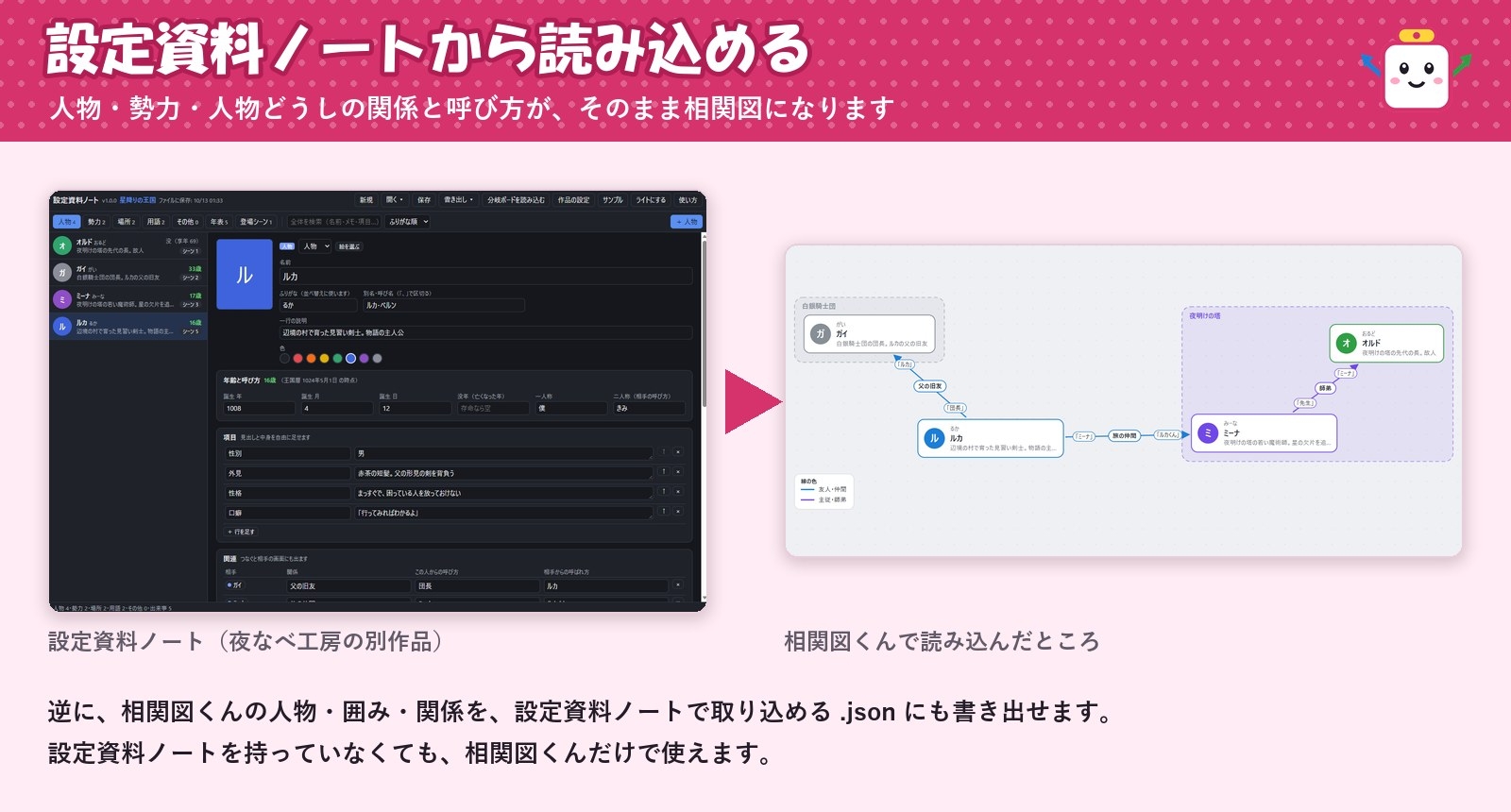Delete the 口癖 item row
The width and height of the screenshot is (1511, 812).
point(678,512)
